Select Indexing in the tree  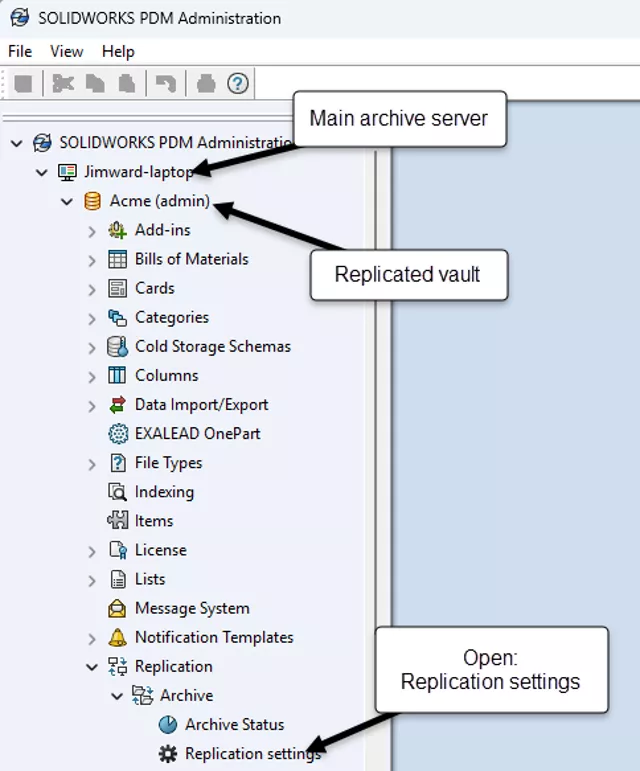164,492
